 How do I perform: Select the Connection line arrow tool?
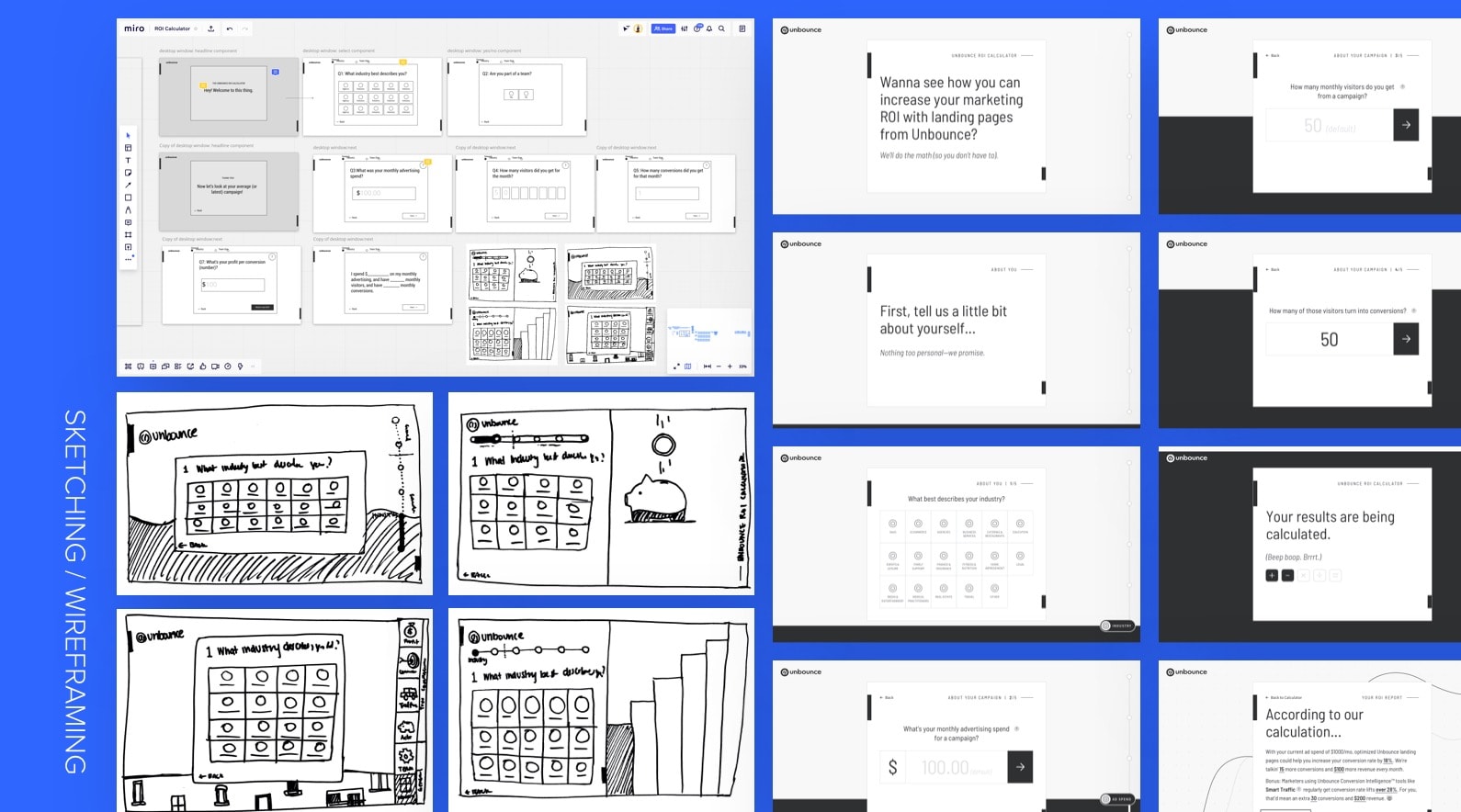(x=128, y=185)
